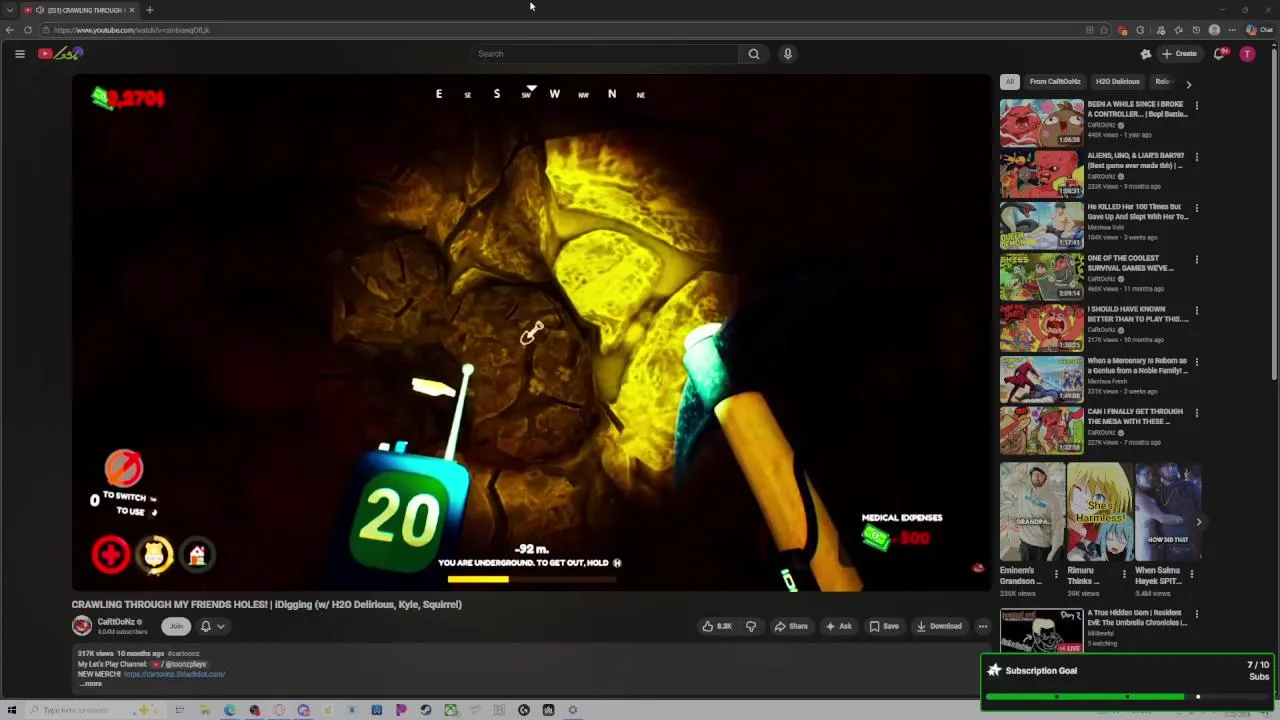Open the CaRtOoNz channel name link
The height and width of the screenshot is (720, 1280).
(116, 622)
